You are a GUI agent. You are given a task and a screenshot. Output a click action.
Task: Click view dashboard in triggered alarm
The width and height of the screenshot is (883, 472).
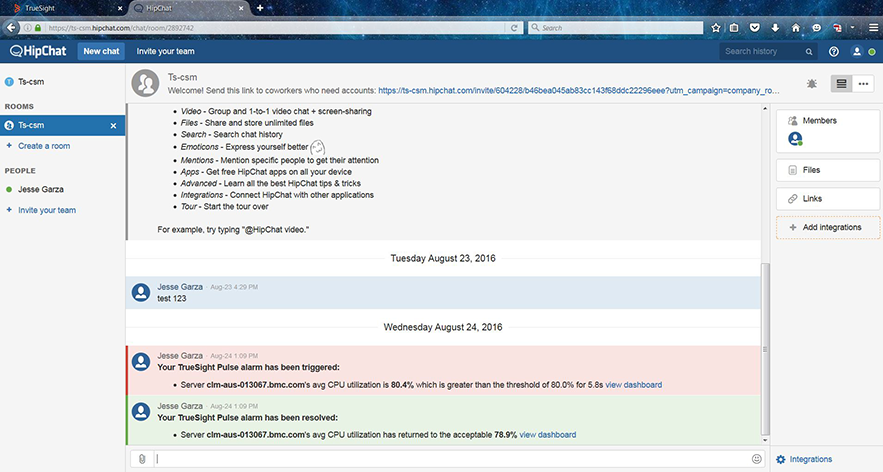click(634, 385)
